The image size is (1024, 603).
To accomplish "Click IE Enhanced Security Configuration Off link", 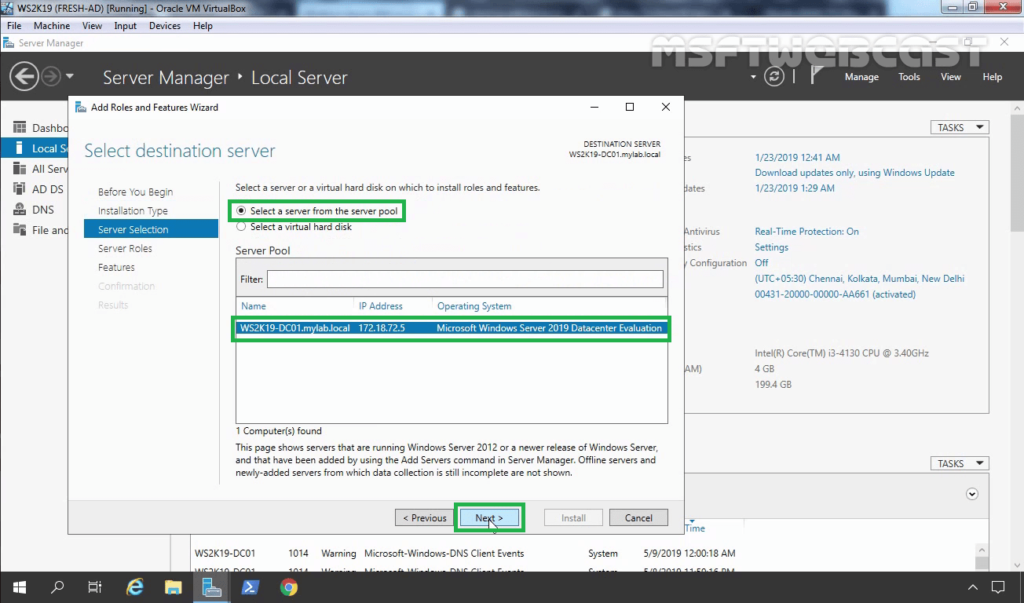I will click(x=761, y=263).
